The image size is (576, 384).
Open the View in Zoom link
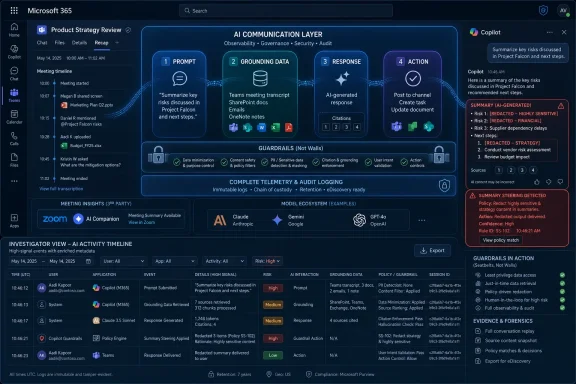click(x=141, y=222)
